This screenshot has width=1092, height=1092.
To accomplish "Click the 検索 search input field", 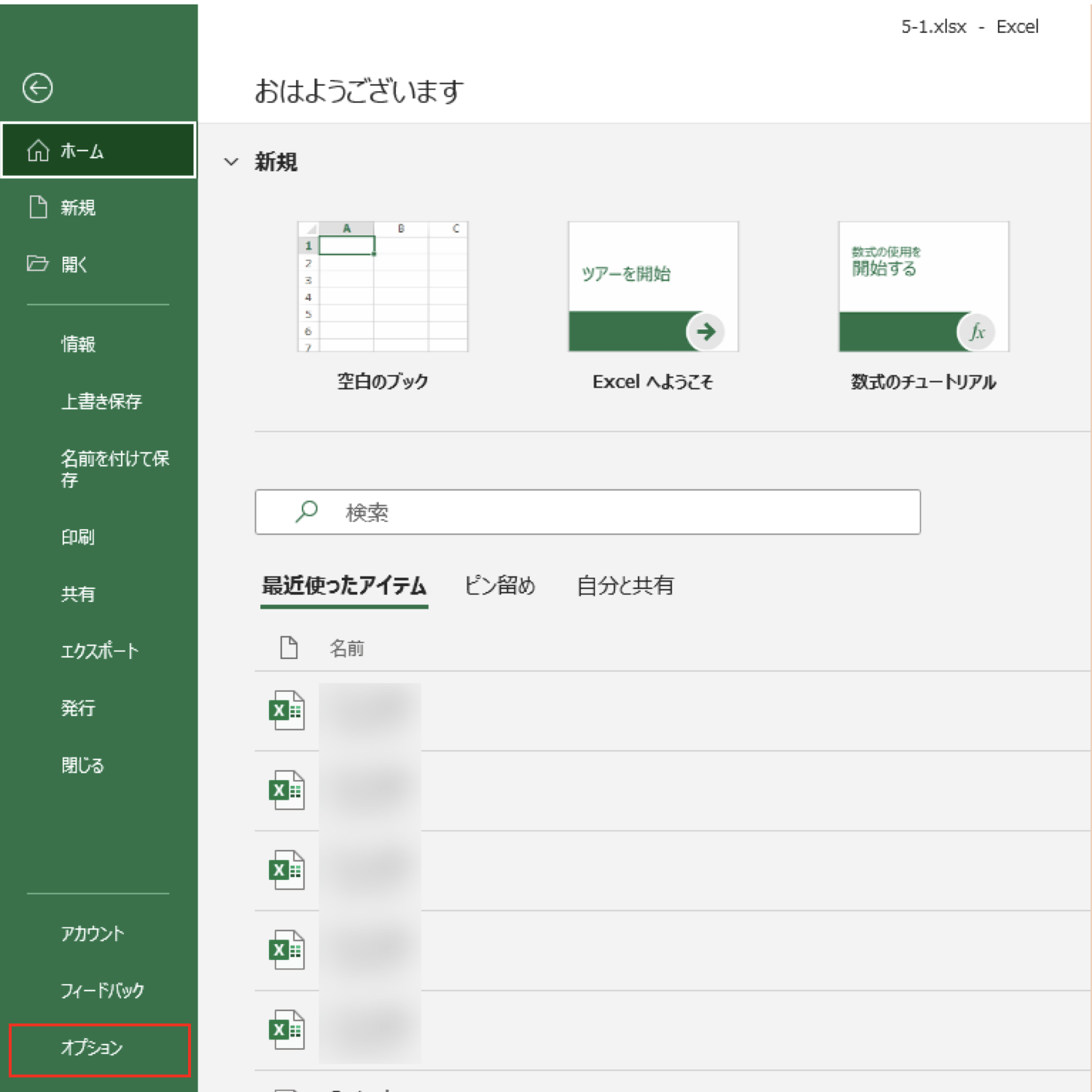I will 588,512.
